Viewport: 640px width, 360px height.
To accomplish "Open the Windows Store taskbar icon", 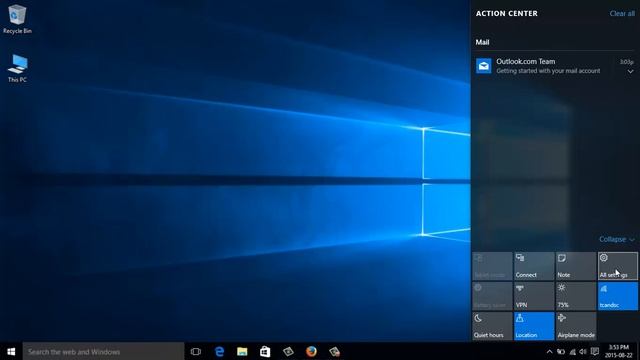I will pyautogui.click(x=265, y=351).
